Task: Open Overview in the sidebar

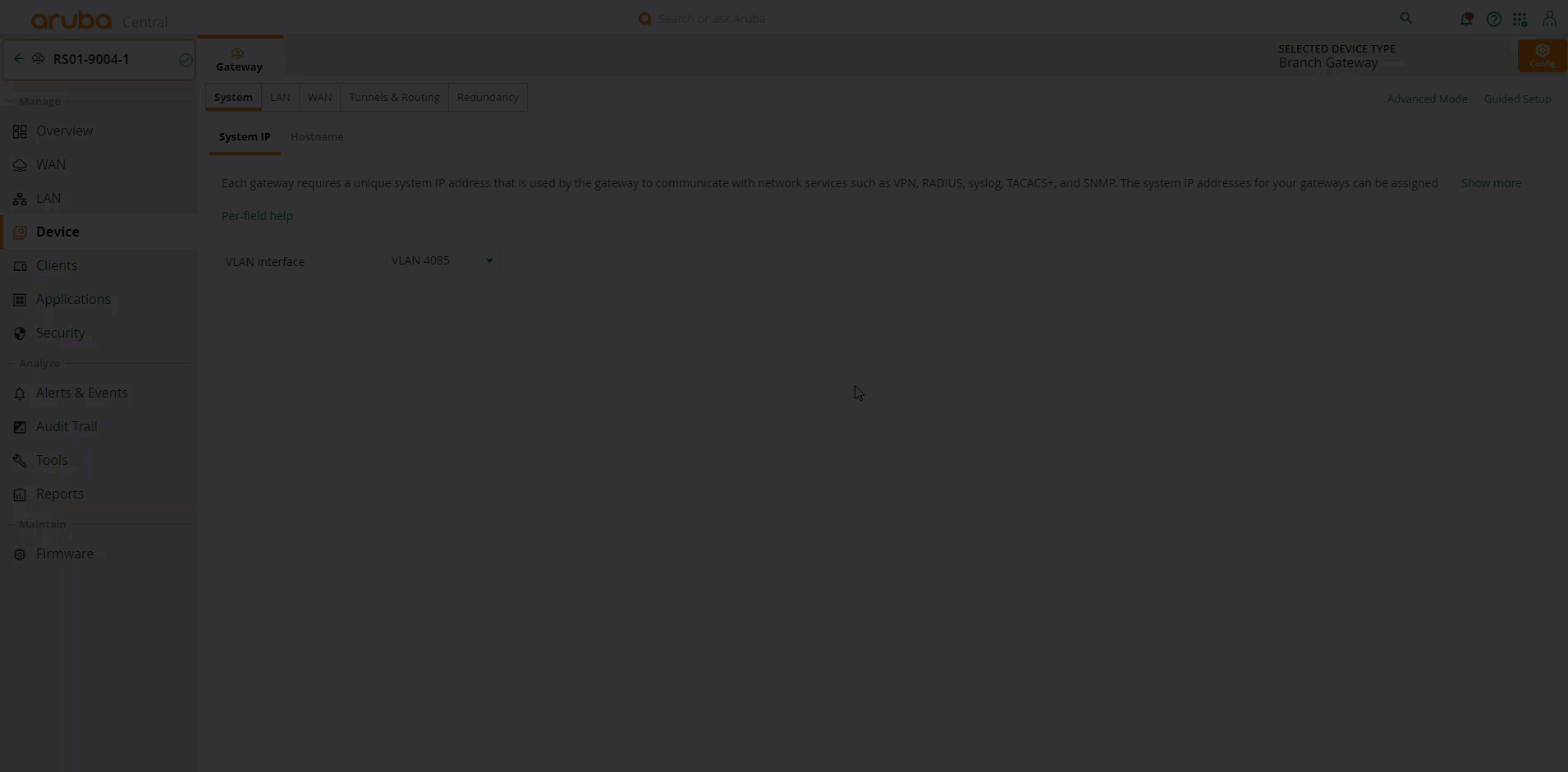Action: 64,131
